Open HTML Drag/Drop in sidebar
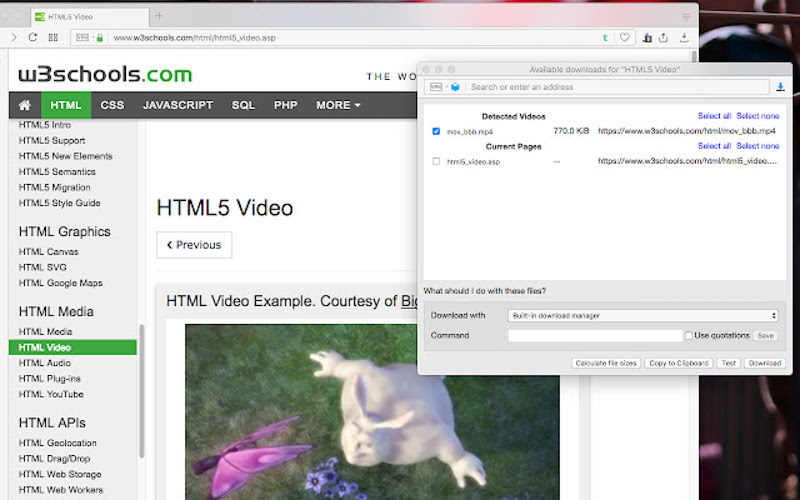Image resolution: width=800 pixels, height=500 pixels. point(54,459)
